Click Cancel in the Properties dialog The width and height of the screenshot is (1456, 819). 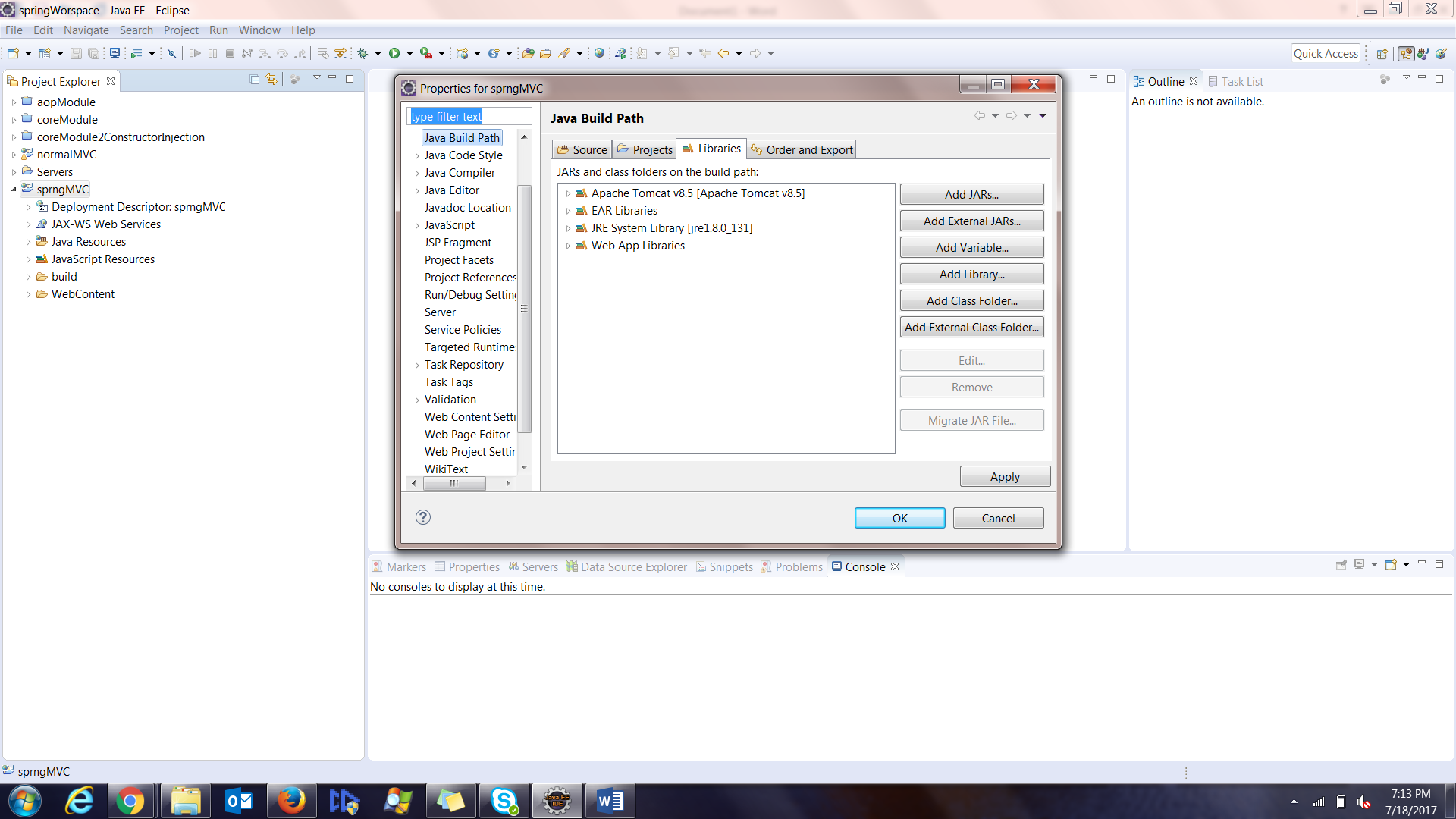click(x=998, y=518)
